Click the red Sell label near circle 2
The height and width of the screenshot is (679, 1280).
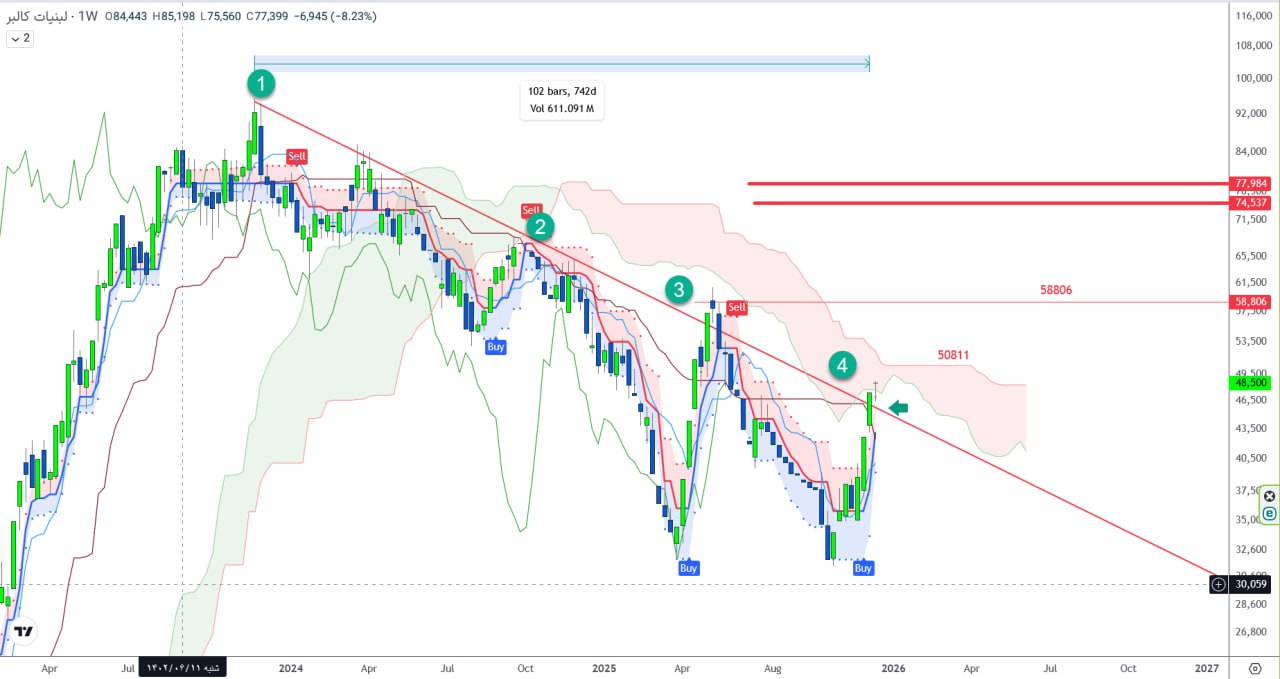[x=530, y=210]
